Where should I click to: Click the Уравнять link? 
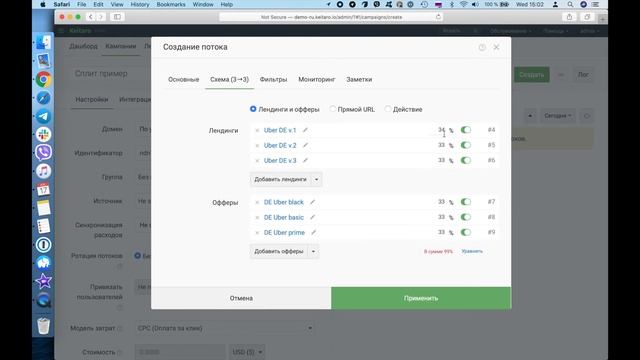[x=472, y=251]
